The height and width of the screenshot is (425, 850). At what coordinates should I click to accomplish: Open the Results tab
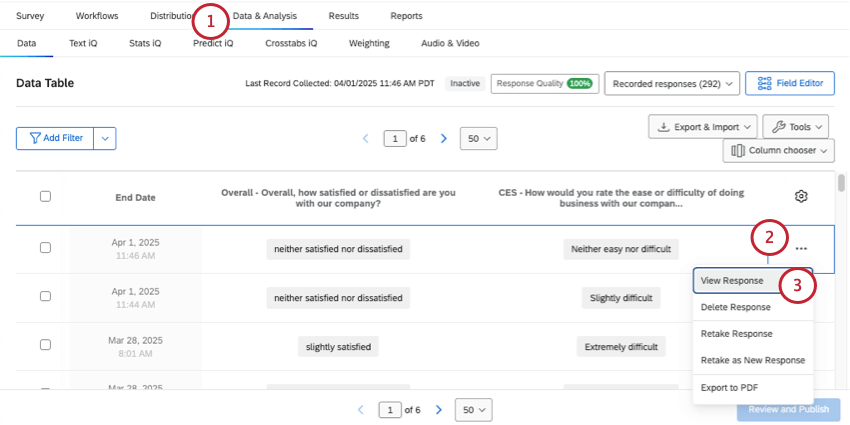coord(344,16)
